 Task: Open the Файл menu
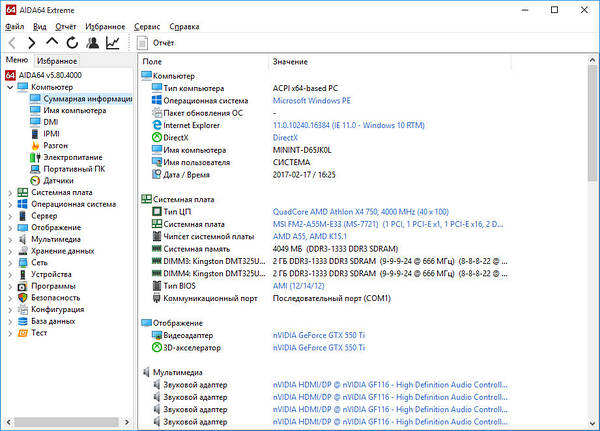click(15, 26)
